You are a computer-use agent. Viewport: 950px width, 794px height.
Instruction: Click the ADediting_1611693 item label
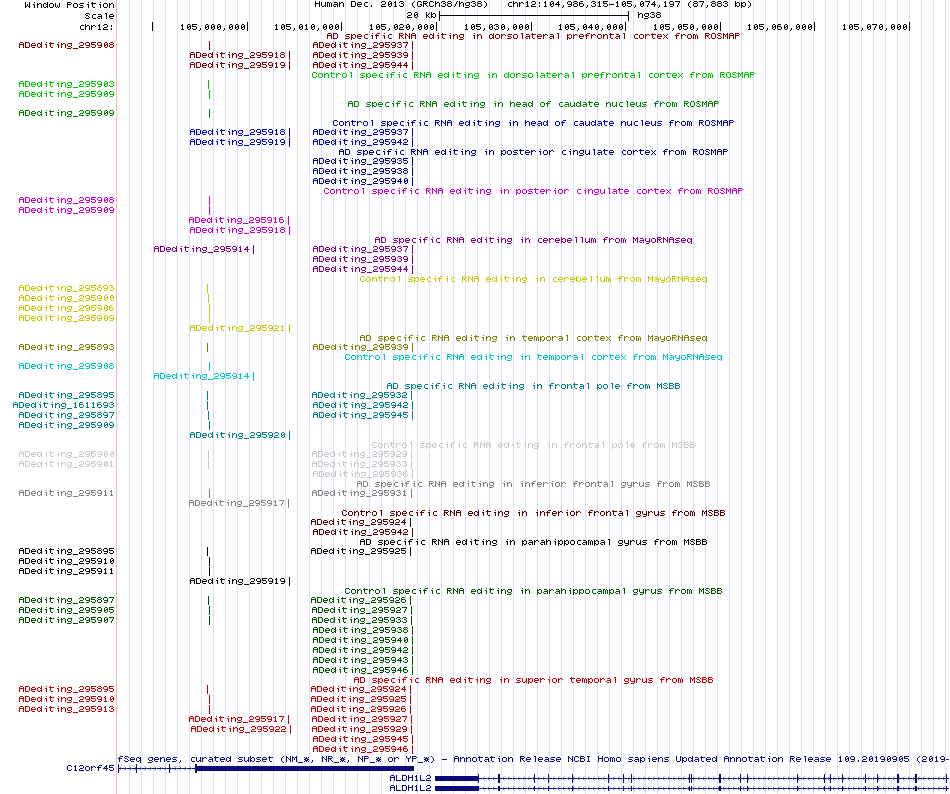pyautogui.click(x=64, y=405)
